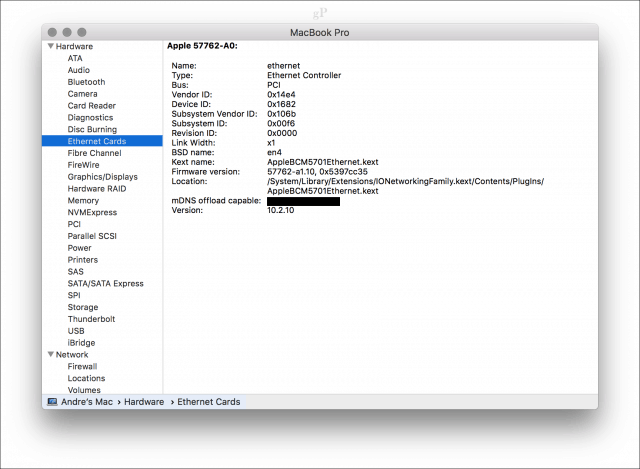Click the Type value Ethernet Controller
This screenshot has width=640, height=469.
(304, 75)
